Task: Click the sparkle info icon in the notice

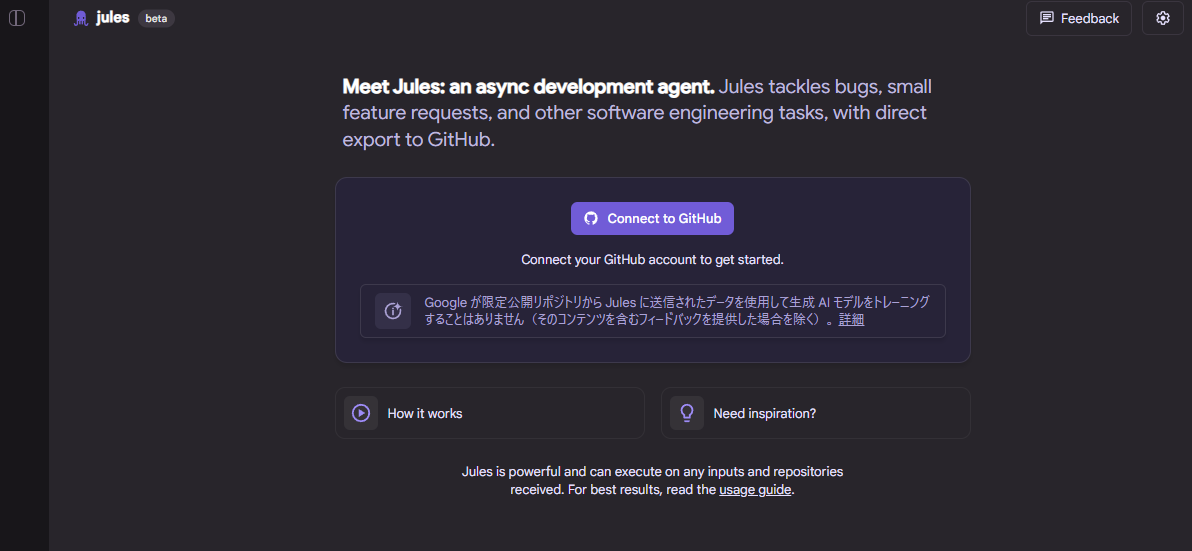Action: pos(393,311)
